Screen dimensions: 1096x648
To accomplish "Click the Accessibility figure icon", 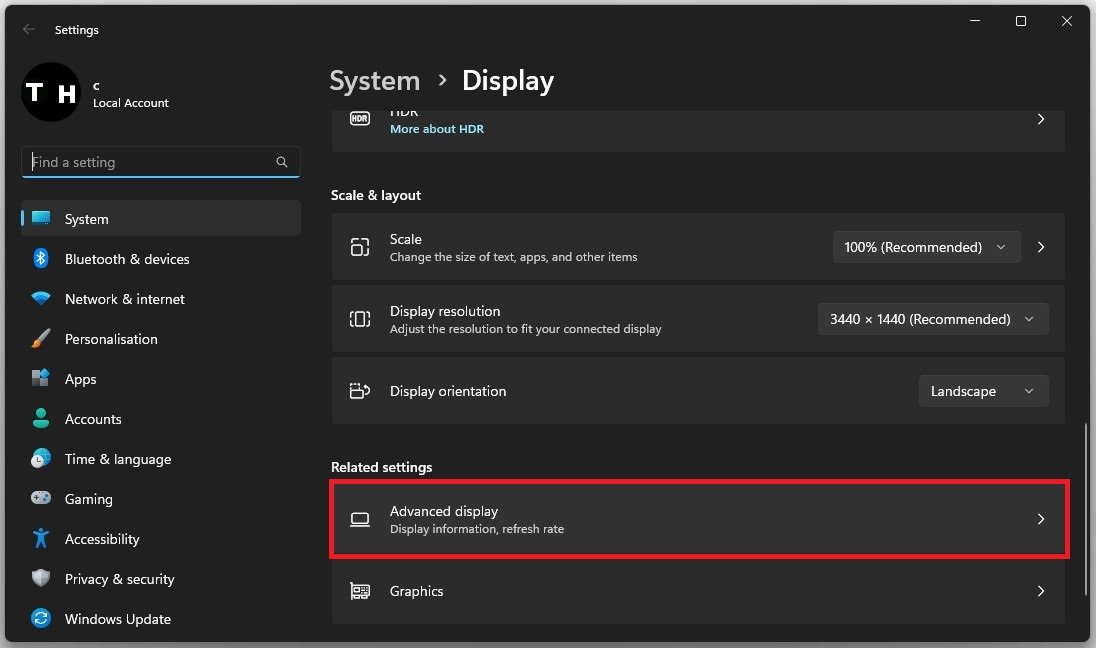I will [41, 539].
